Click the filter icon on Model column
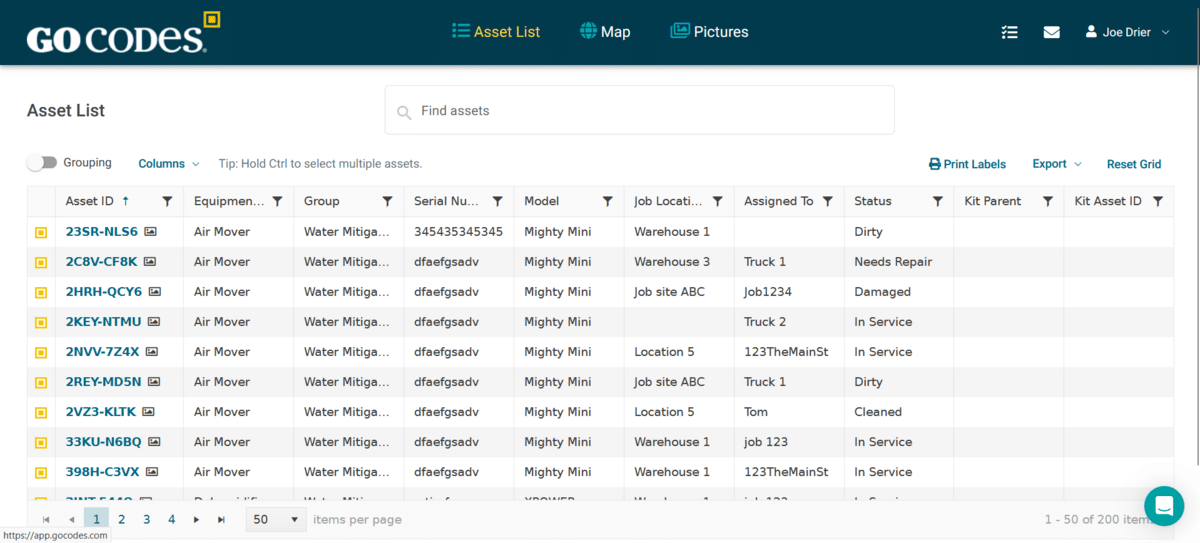This screenshot has height=543, width=1200. pos(607,201)
